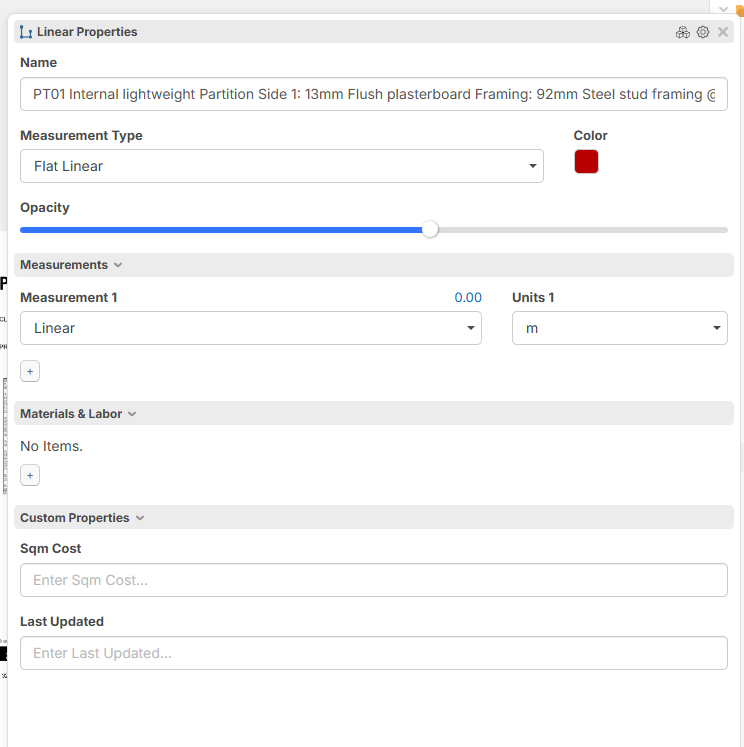Collapse the Measurements section
Image resolution: width=744 pixels, height=747 pixels.
(x=118, y=265)
